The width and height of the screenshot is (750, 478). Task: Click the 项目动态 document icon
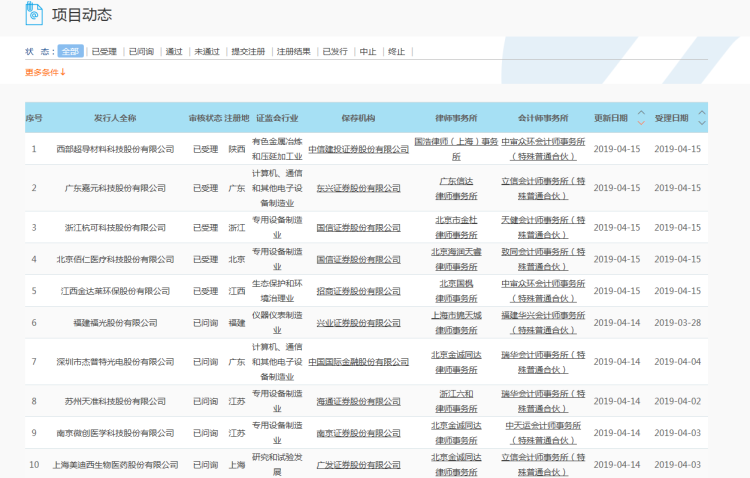[34, 13]
